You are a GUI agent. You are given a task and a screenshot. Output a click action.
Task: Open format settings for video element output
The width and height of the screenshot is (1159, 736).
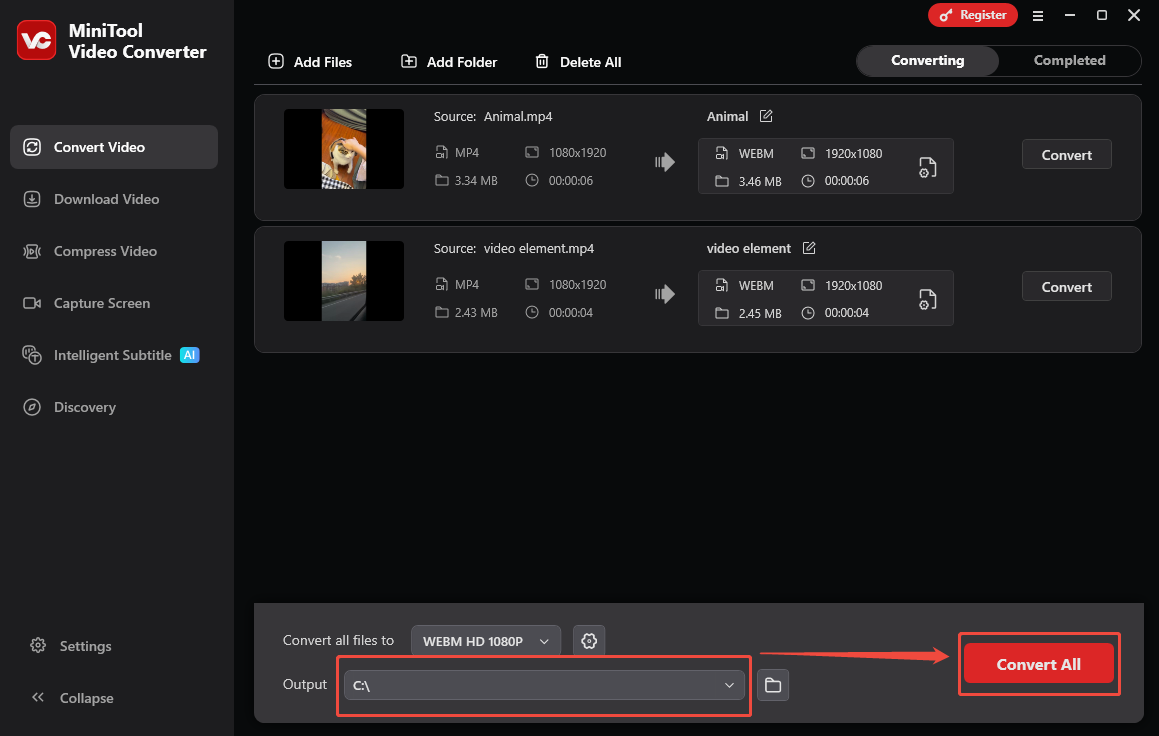pos(927,298)
